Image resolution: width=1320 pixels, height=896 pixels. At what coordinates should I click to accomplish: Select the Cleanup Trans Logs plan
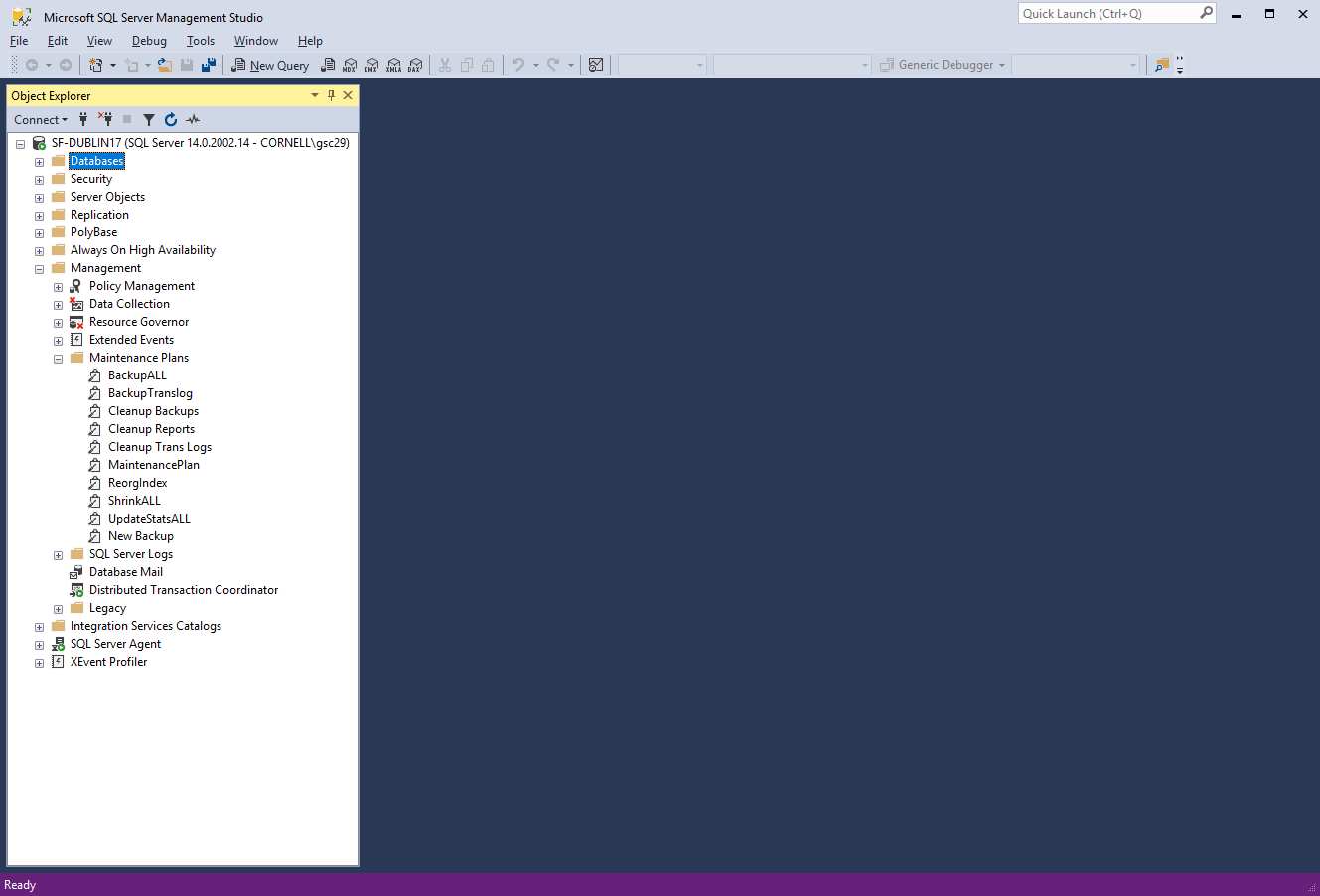point(160,447)
